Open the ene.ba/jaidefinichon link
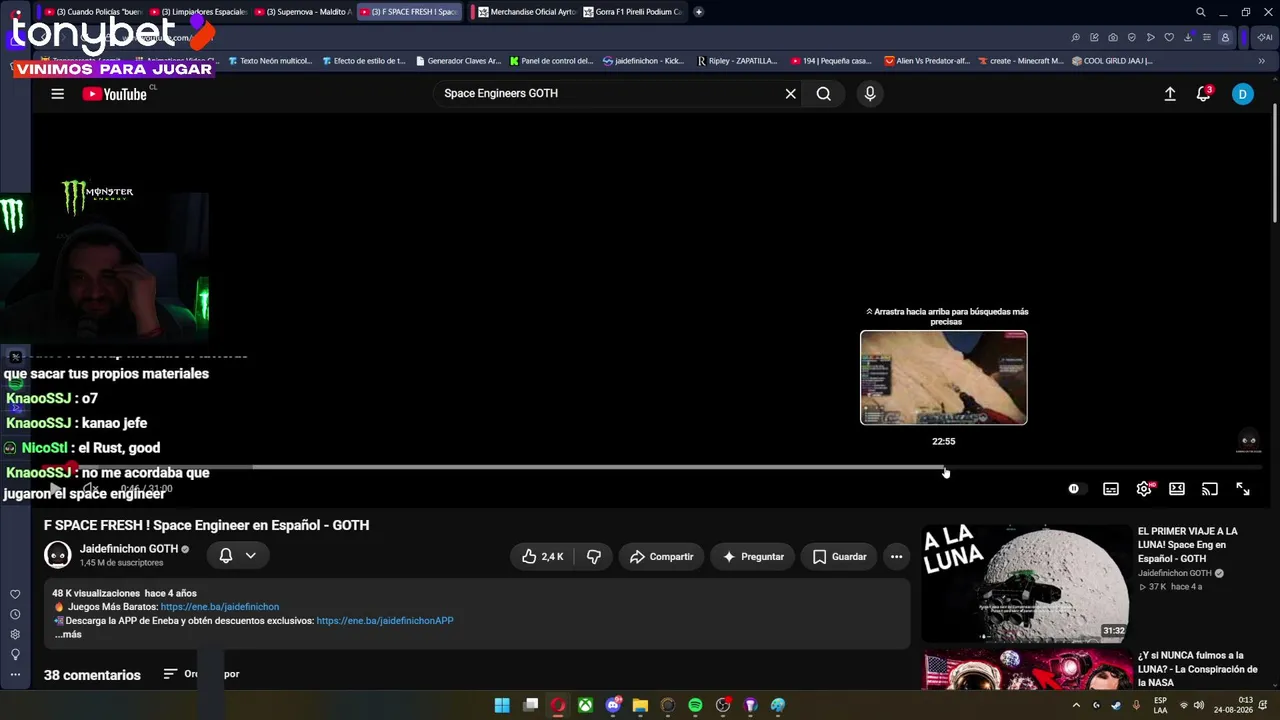 pyautogui.click(x=220, y=607)
